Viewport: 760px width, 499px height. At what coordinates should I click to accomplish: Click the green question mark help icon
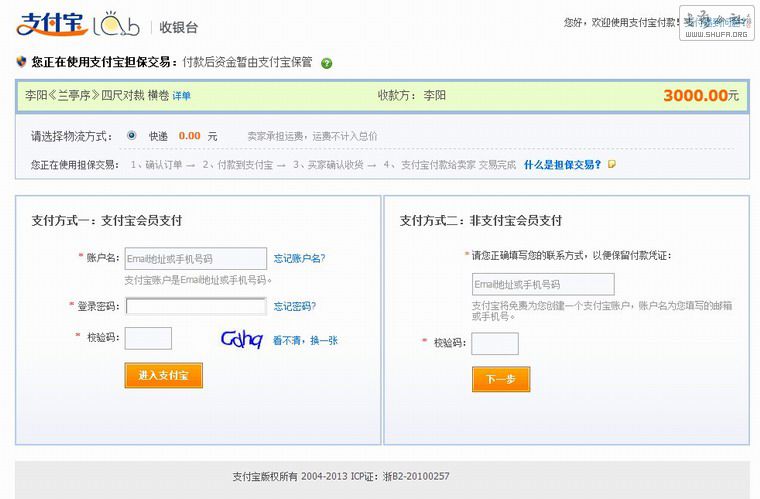click(327, 63)
